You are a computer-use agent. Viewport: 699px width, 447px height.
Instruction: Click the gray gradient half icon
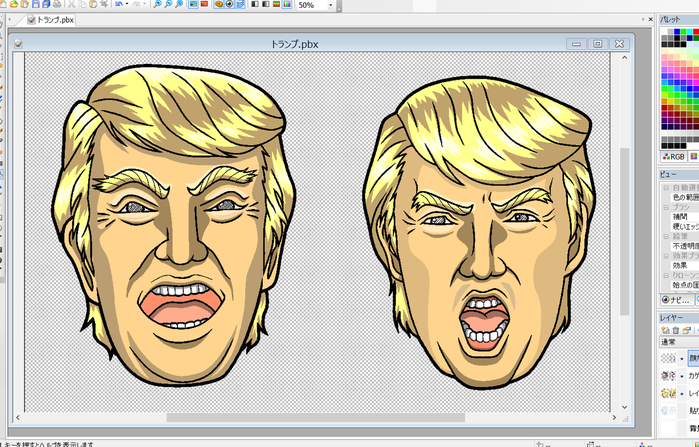coord(266,4)
